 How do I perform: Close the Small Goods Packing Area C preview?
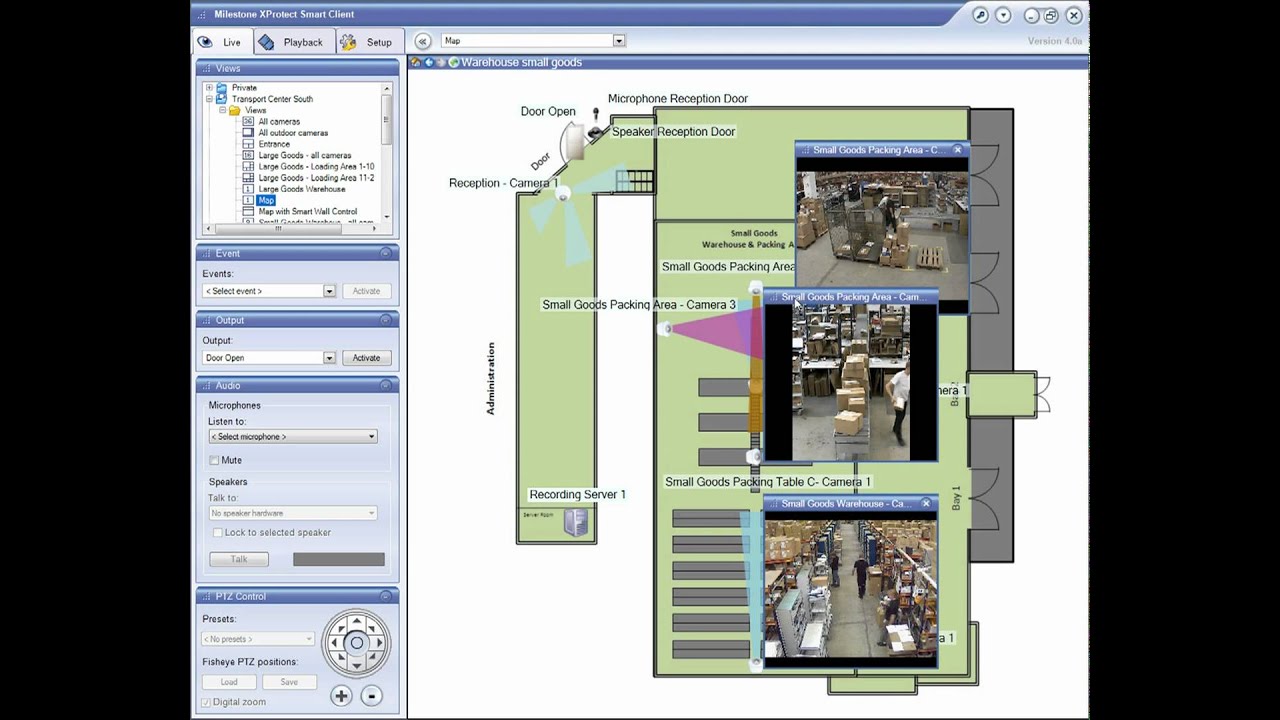pos(957,150)
